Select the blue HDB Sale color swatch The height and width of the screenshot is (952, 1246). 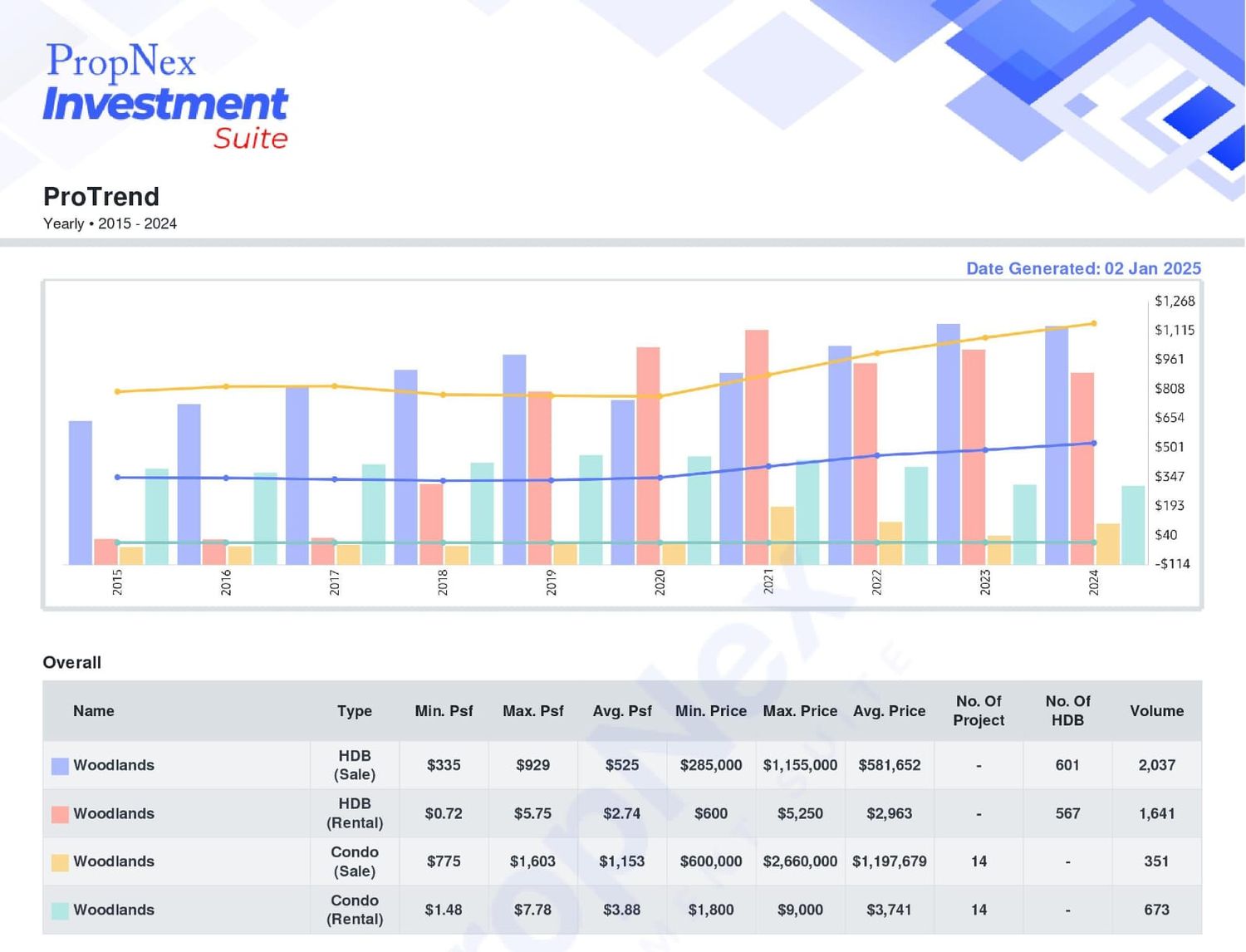point(60,766)
